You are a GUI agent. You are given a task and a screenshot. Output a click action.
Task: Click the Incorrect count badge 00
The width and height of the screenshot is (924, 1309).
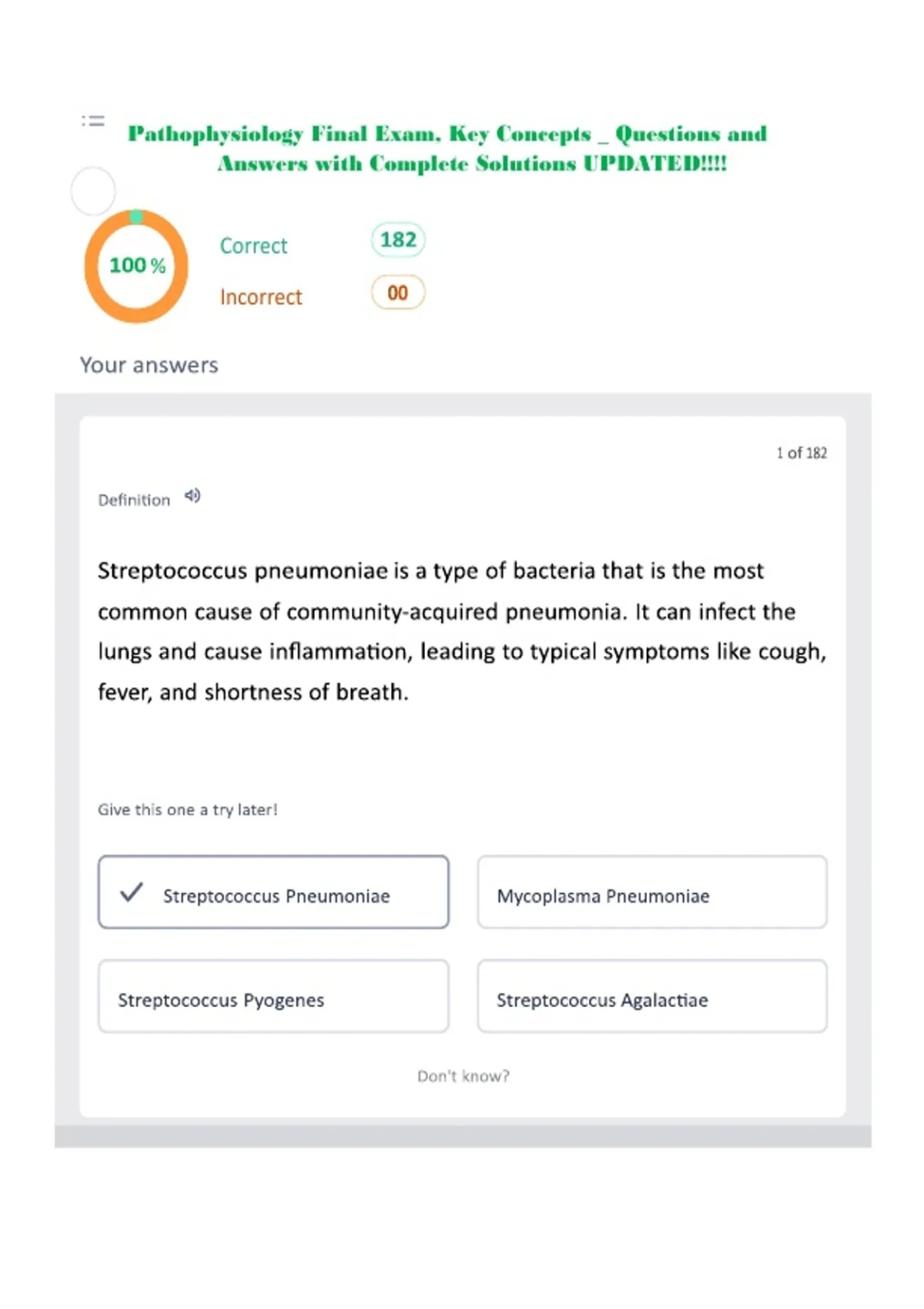(x=398, y=293)
